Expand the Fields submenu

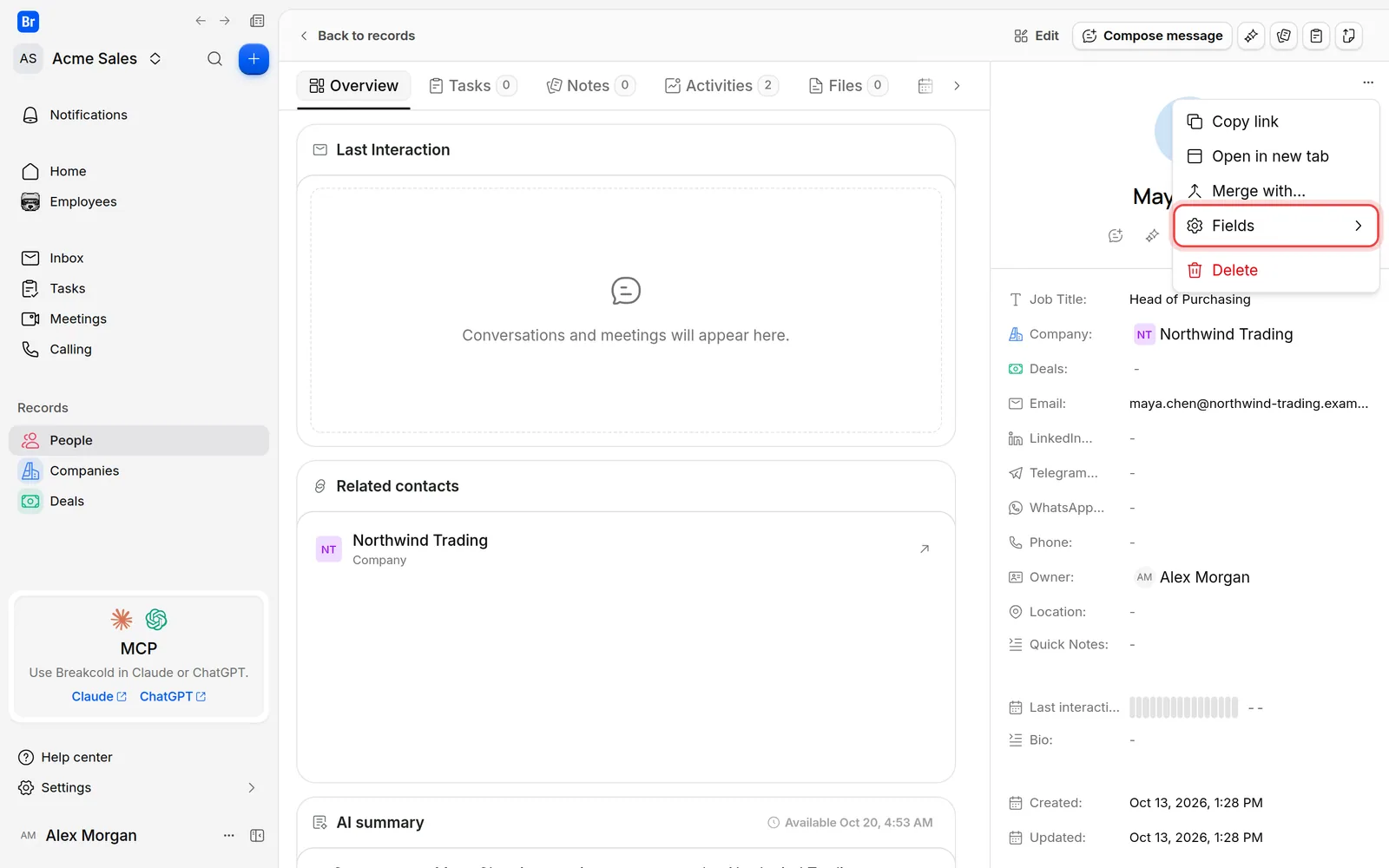coord(1275,226)
